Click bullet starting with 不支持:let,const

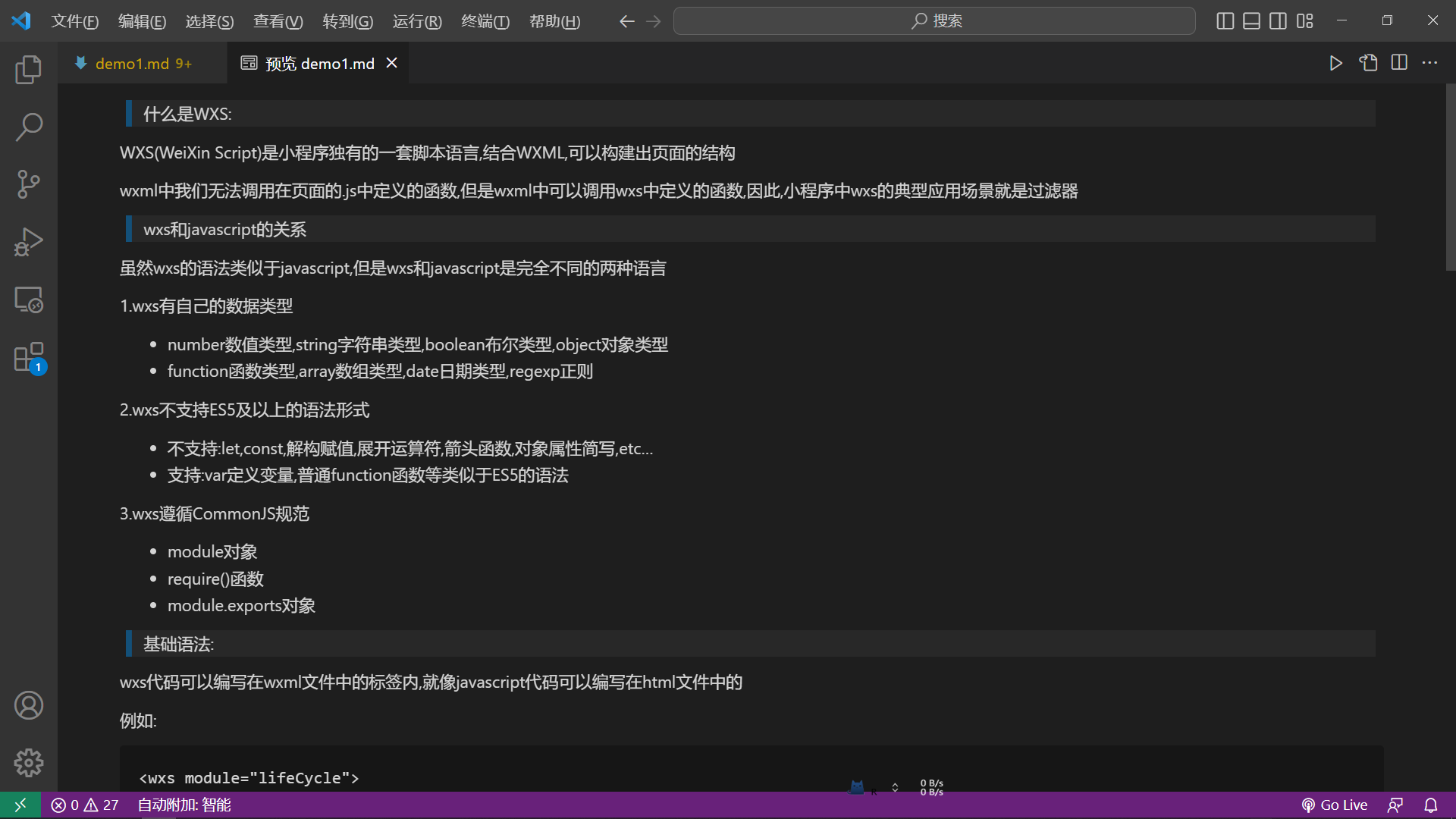[x=410, y=448]
